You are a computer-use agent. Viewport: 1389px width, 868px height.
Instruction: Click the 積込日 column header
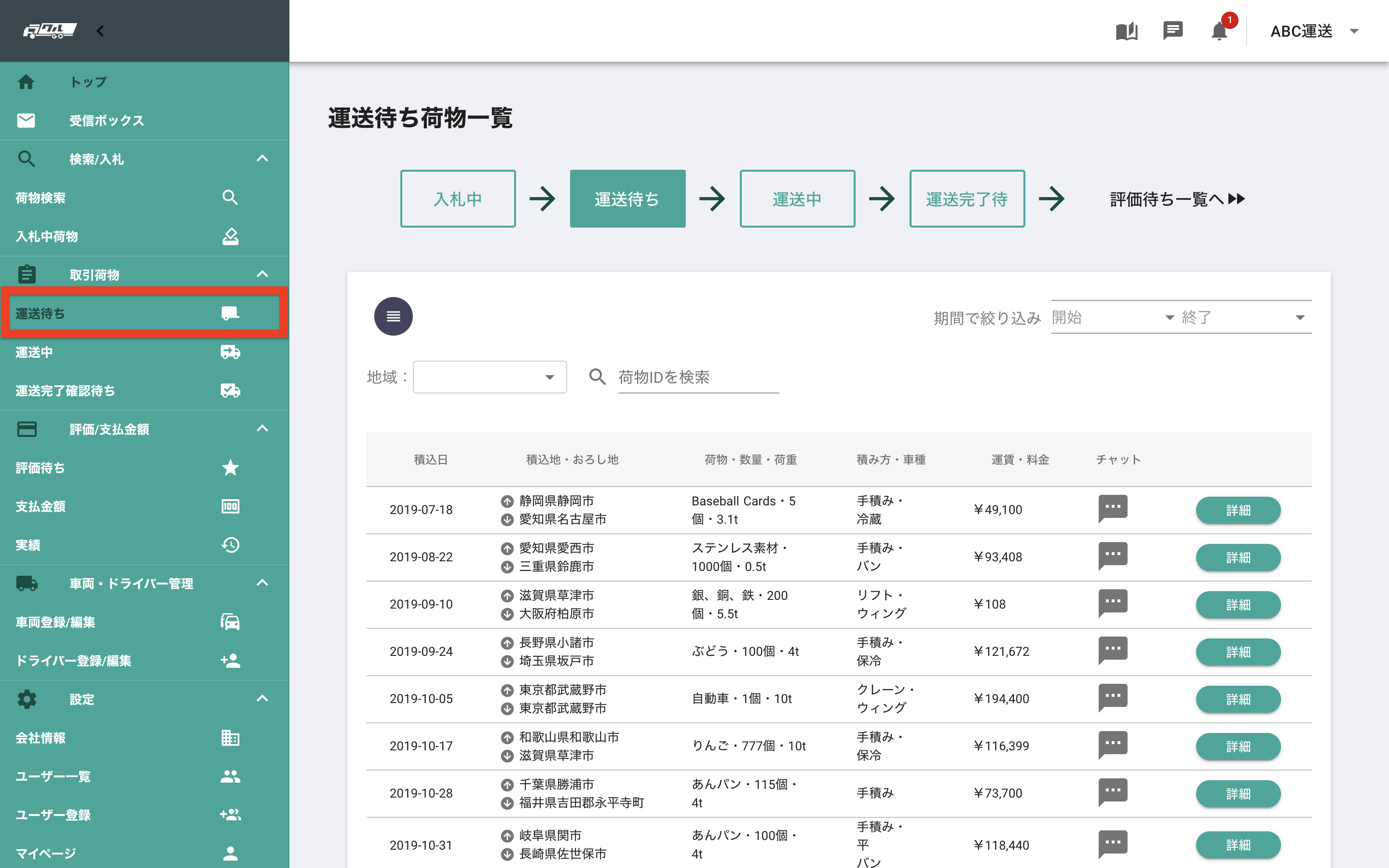pos(431,459)
